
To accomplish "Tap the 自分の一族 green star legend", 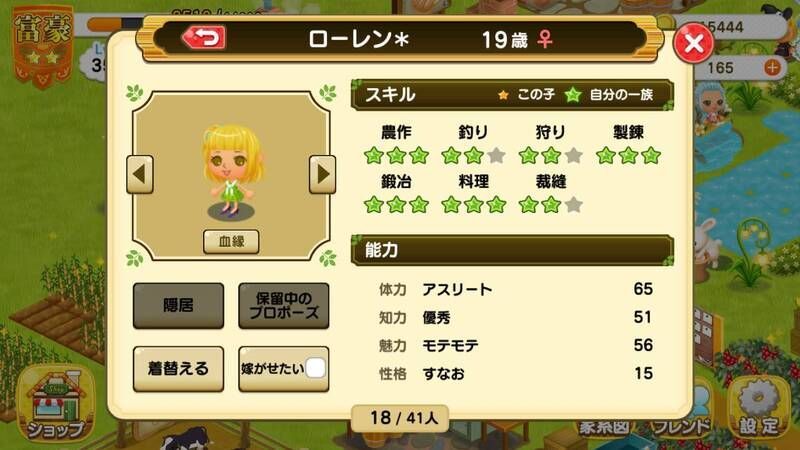I will [x=610, y=95].
